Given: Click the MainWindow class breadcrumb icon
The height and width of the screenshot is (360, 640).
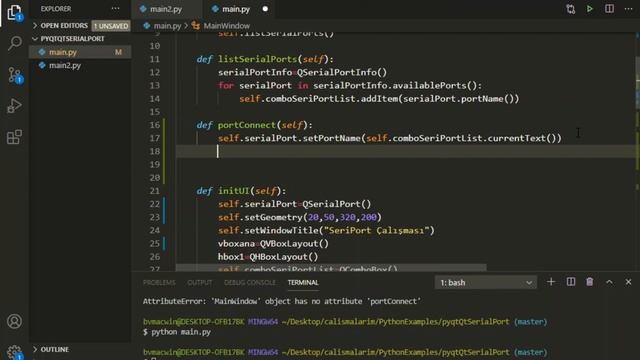Looking at the screenshot, I should pos(196,26).
